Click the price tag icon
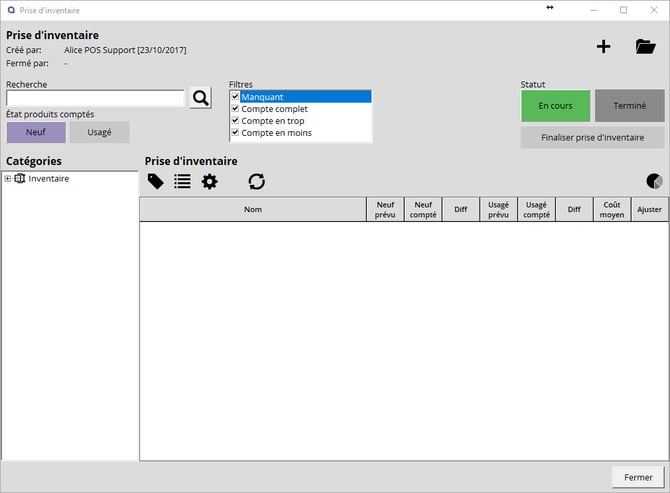Viewport: 670px width, 493px height. click(x=156, y=181)
